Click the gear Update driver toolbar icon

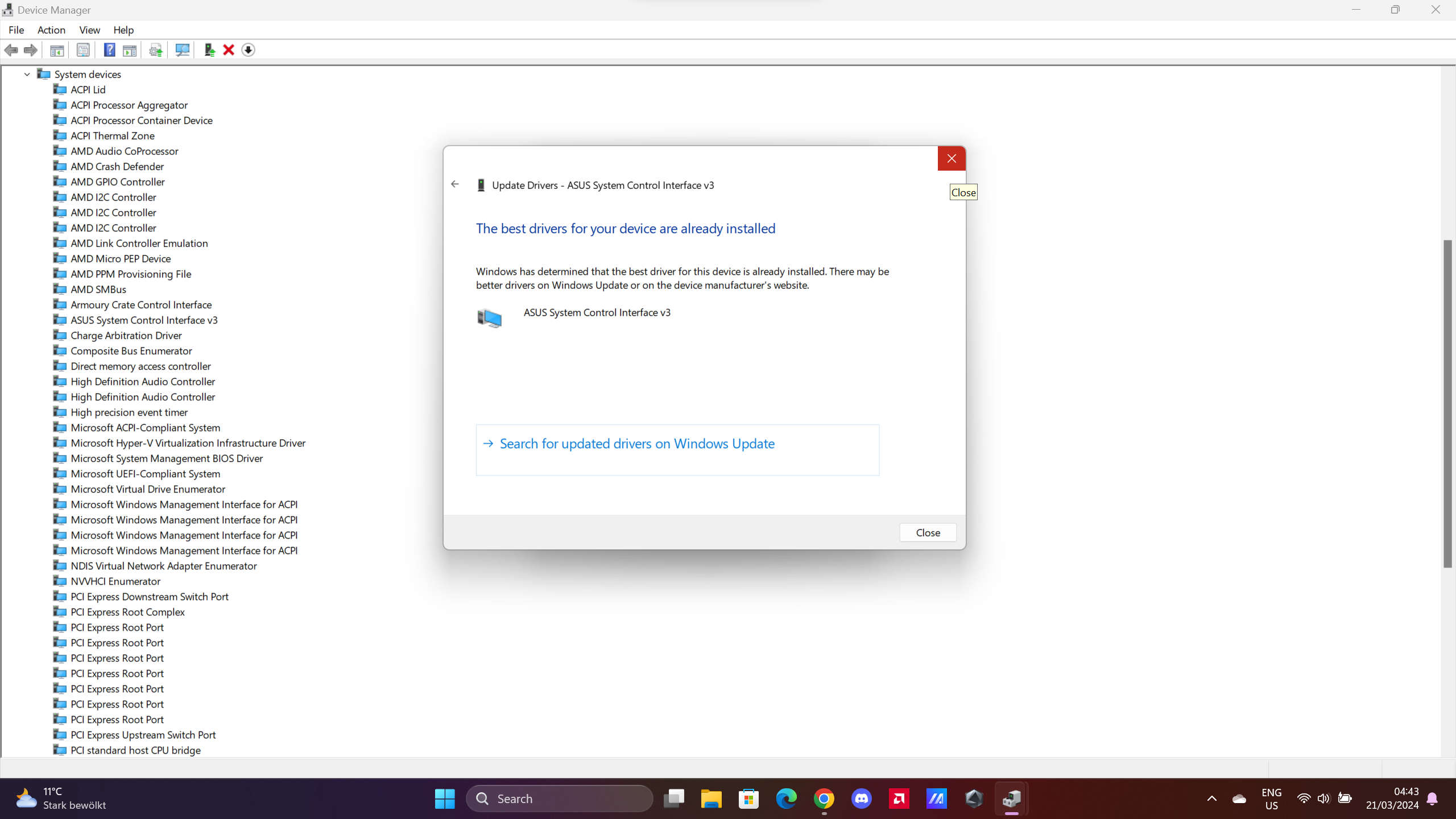click(x=155, y=50)
